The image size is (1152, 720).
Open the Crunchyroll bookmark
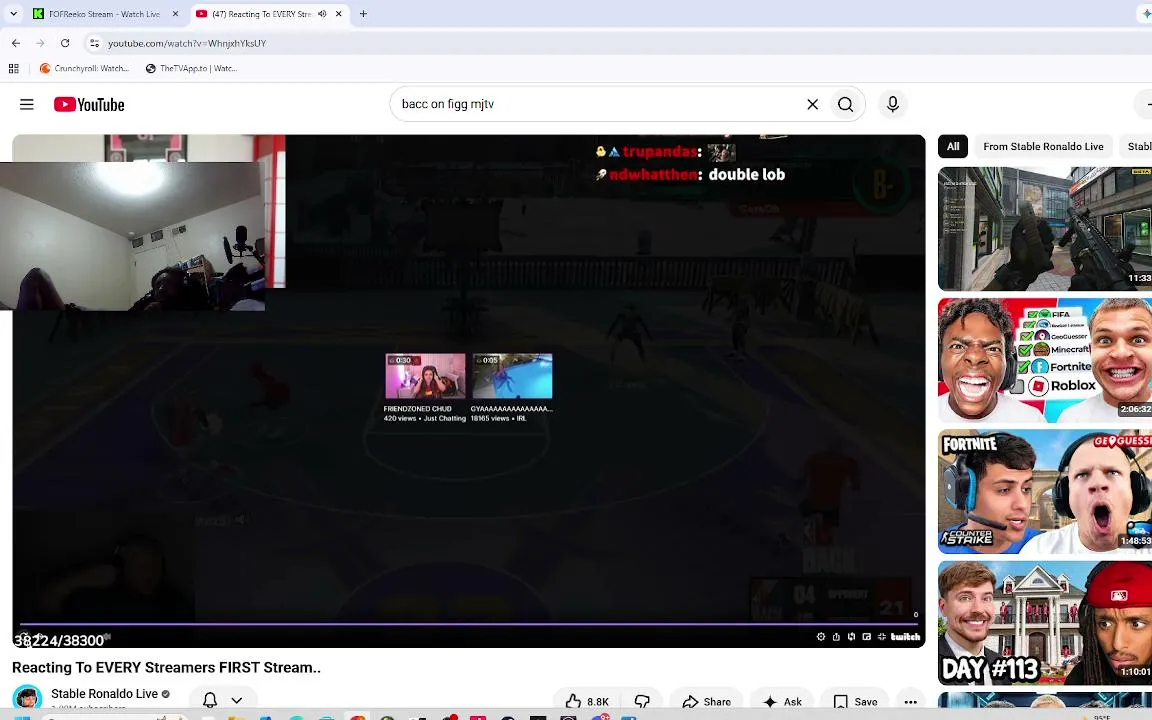point(84,68)
